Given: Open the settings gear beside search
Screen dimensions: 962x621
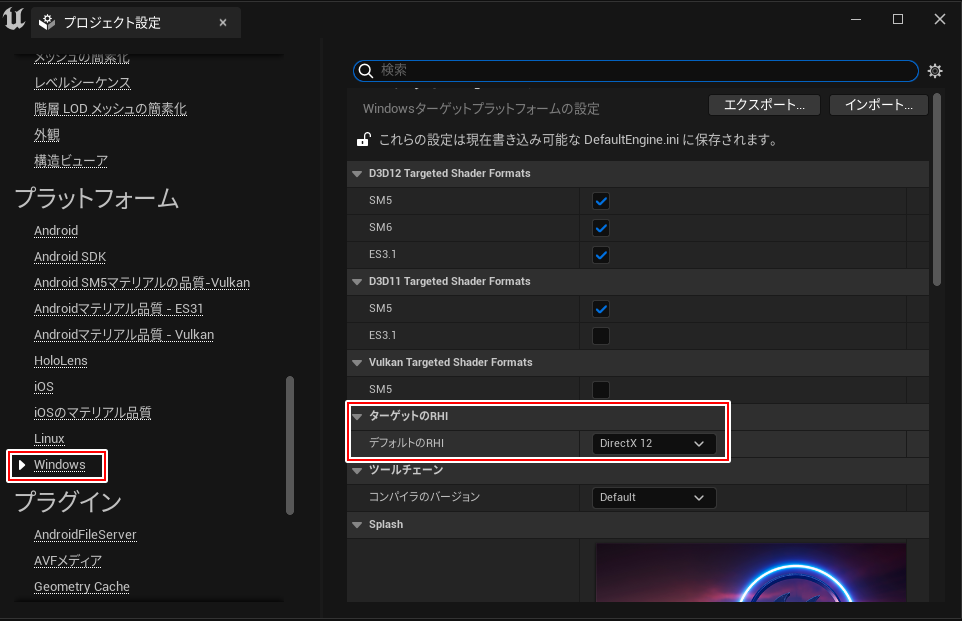Looking at the screenshot, I should tap(935, 71).
